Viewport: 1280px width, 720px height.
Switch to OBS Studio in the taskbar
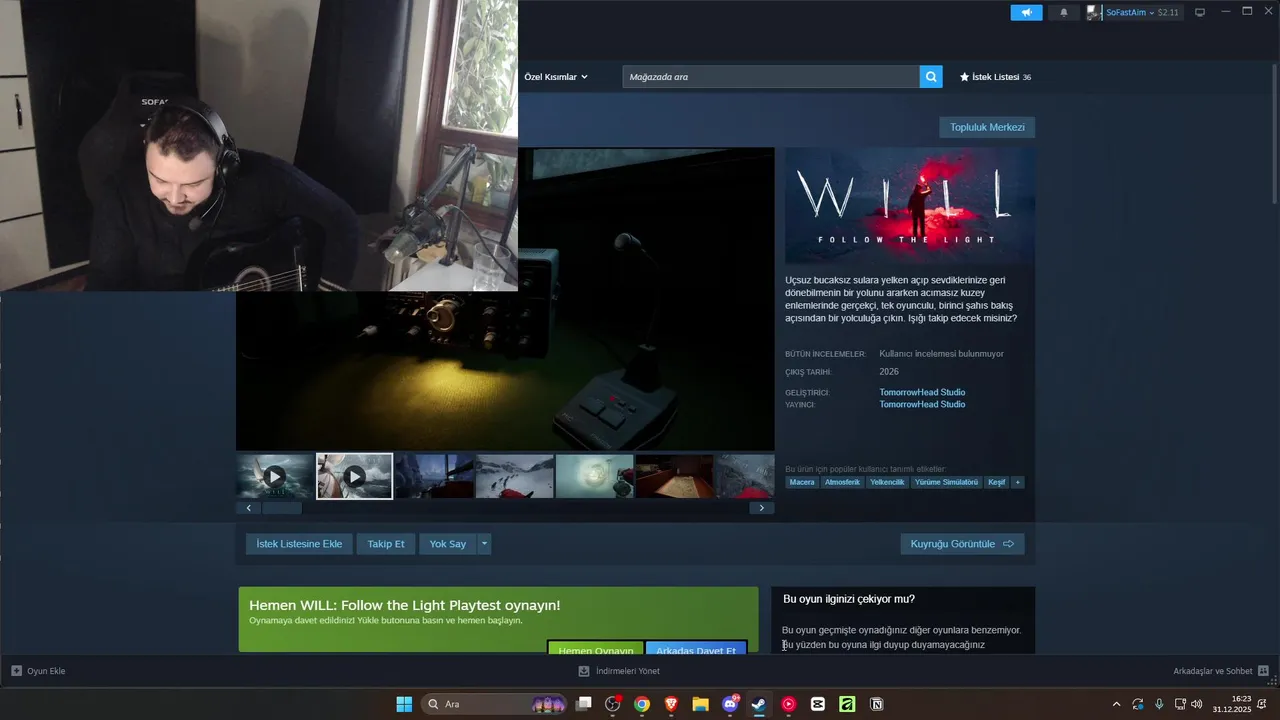613,704
